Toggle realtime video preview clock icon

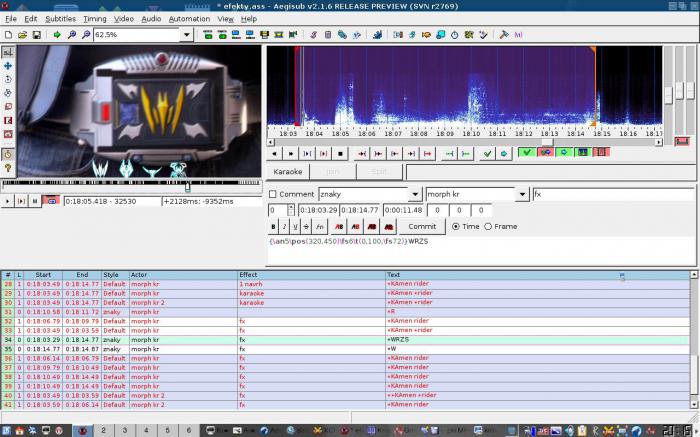tap(8, 154)
